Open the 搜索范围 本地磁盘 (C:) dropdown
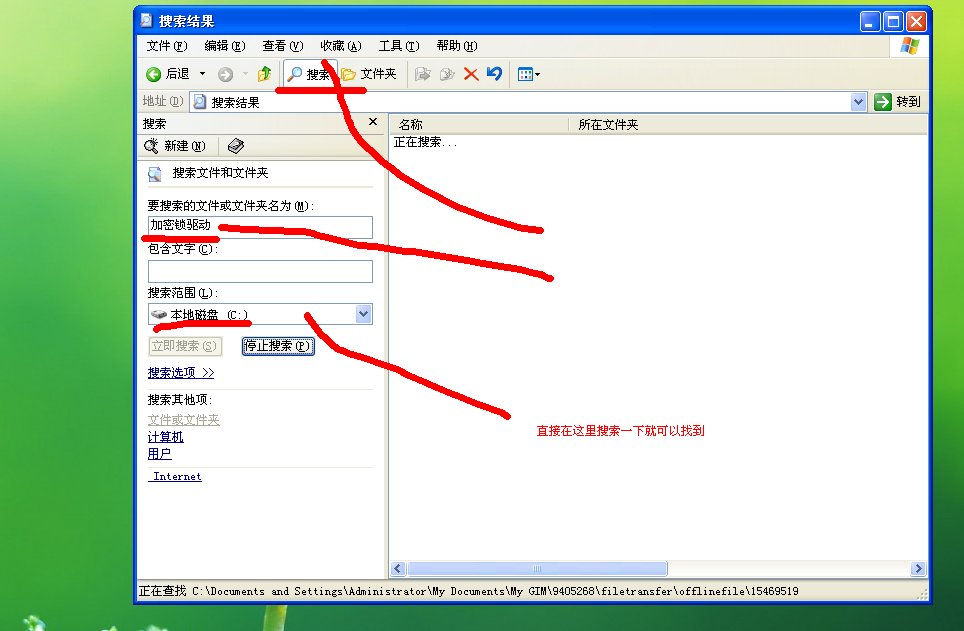This screenshot has height=631, width=964. click(x=260, y=314)
